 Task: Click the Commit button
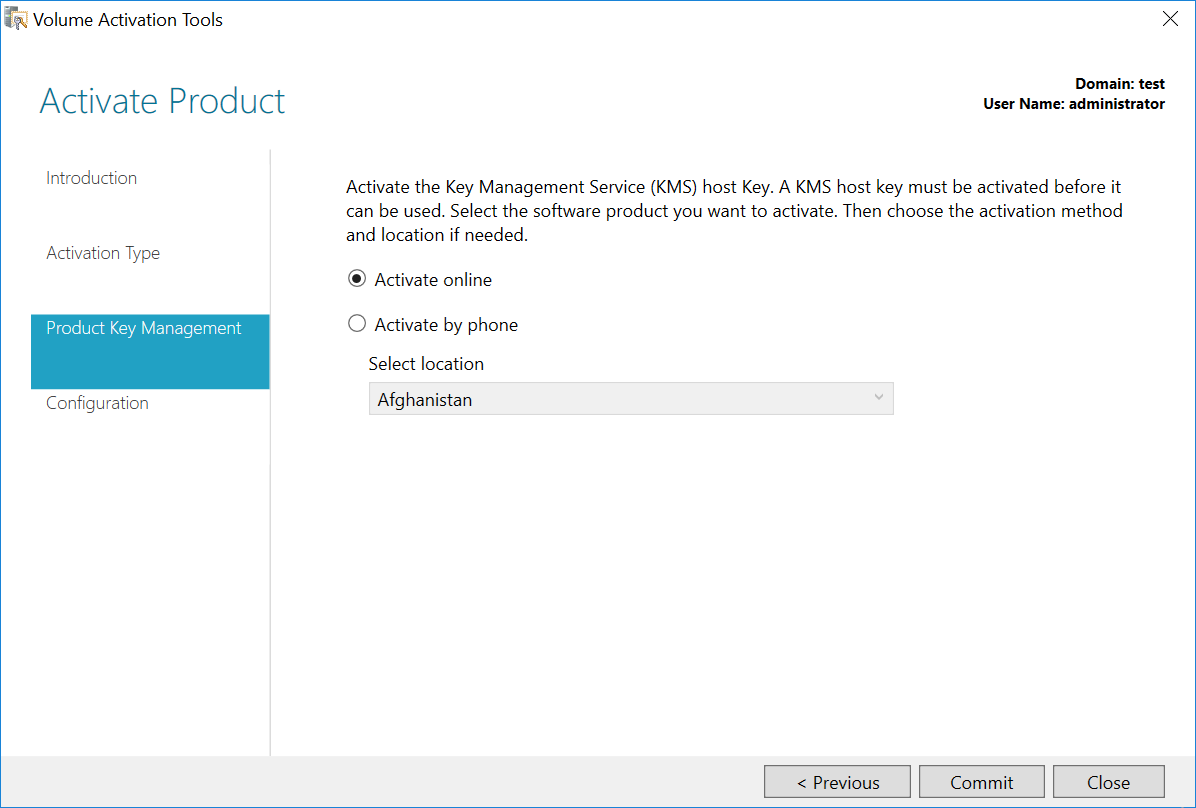click(x=982, y=782)
